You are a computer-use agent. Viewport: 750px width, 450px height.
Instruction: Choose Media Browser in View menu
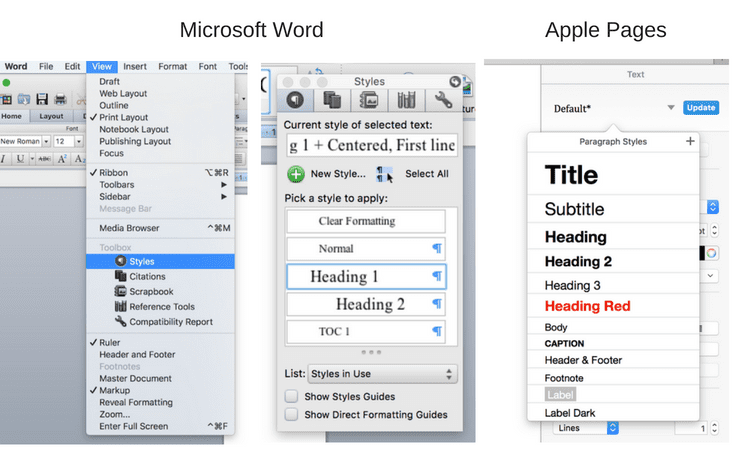pyautogui.click(x=160, y=228)
